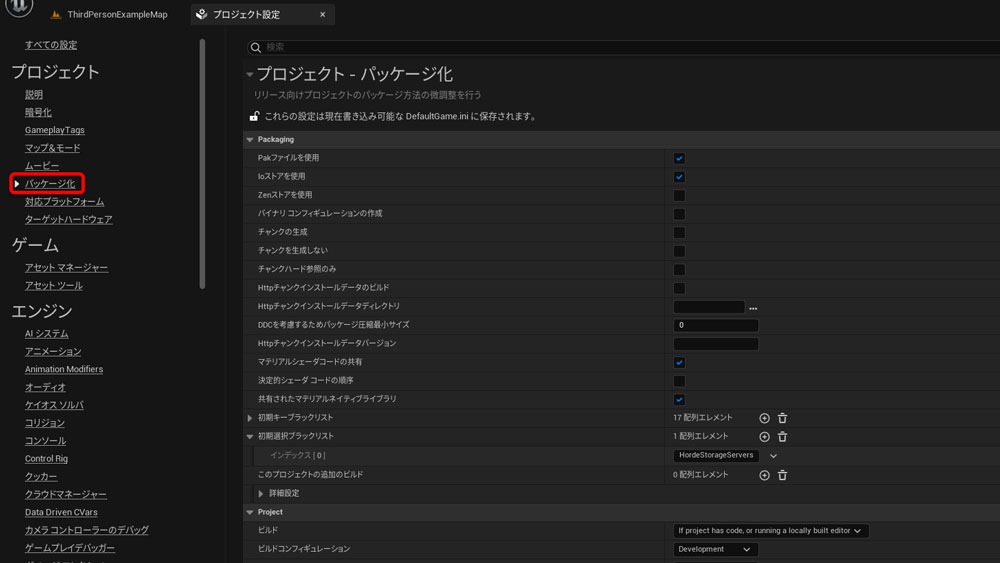Enable the チャンクを生成しない checkbox
This screenshot has width=1000, height=563.
(679, 251)
